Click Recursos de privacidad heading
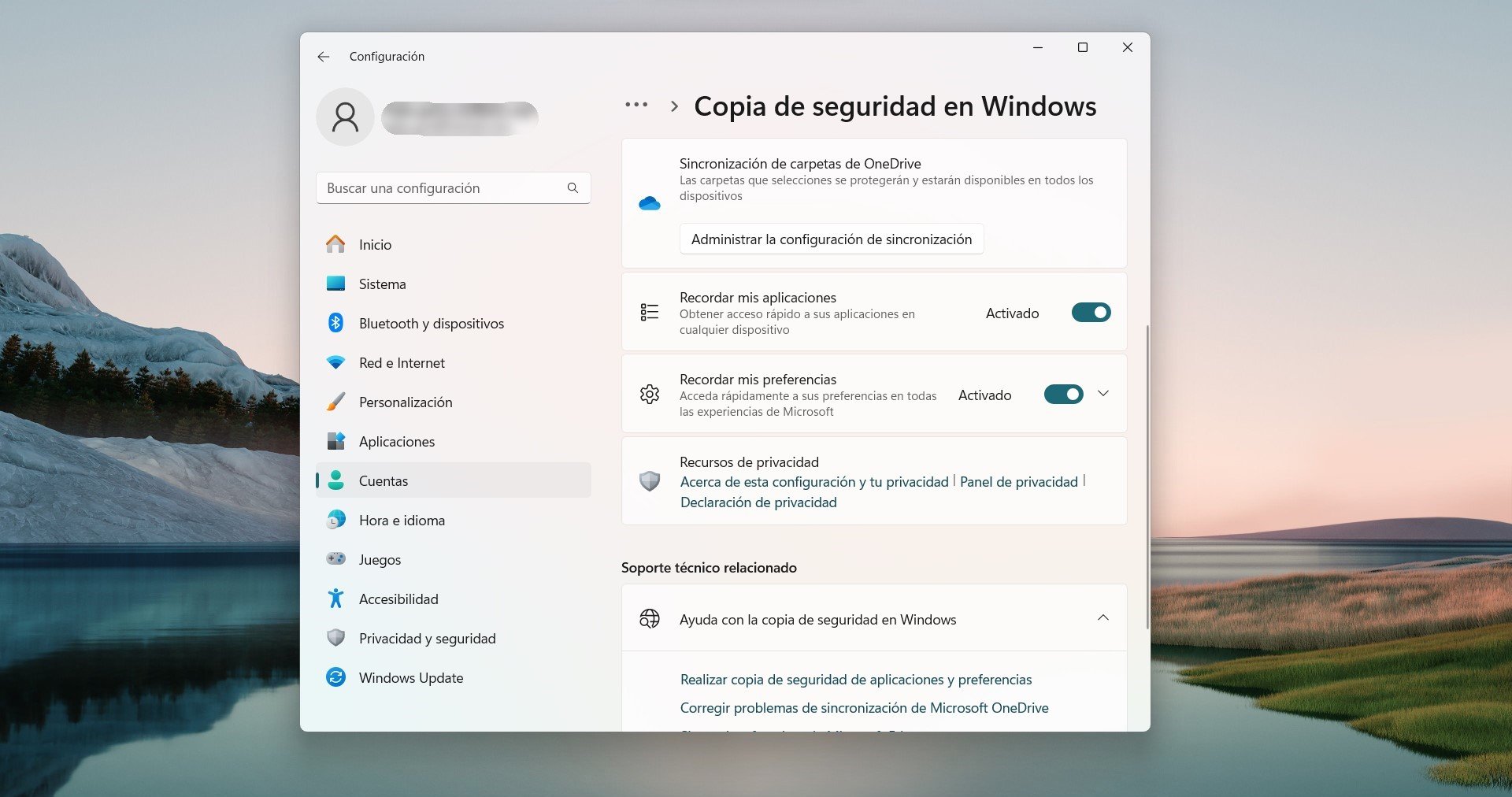Image resolution: width=1512 pixels, height=797 pixels. tap(749, 462)
